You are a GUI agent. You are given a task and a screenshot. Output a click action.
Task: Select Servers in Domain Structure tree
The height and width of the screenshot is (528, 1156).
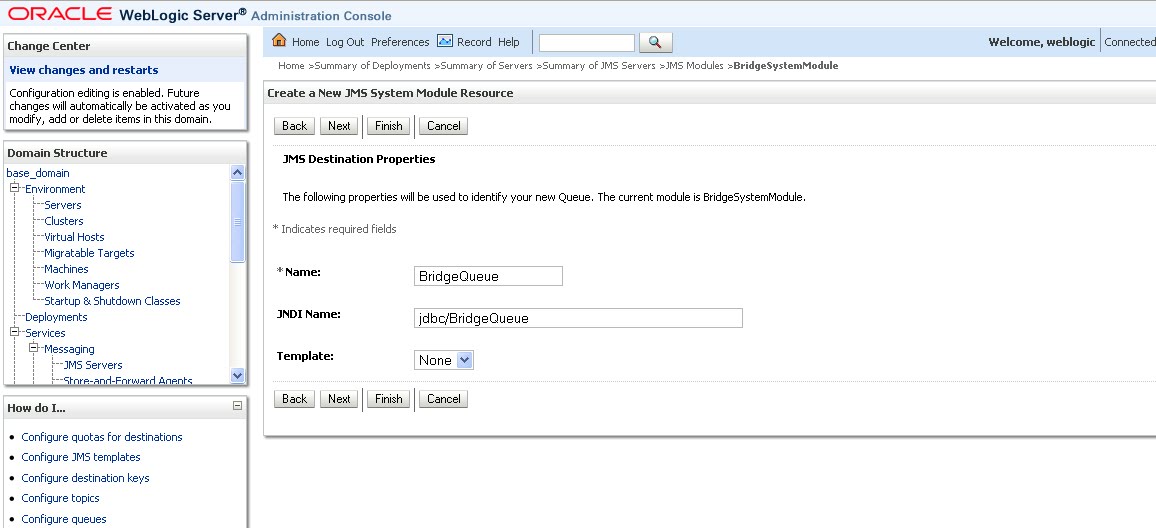pyautogui.click(x=63, y=205)
